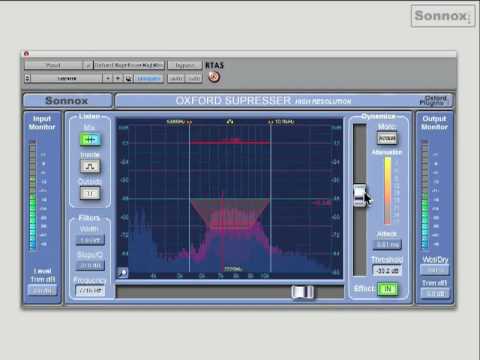
Task: Click the blue Compare button
Action: pyautogui.click(x=149, y=78)
